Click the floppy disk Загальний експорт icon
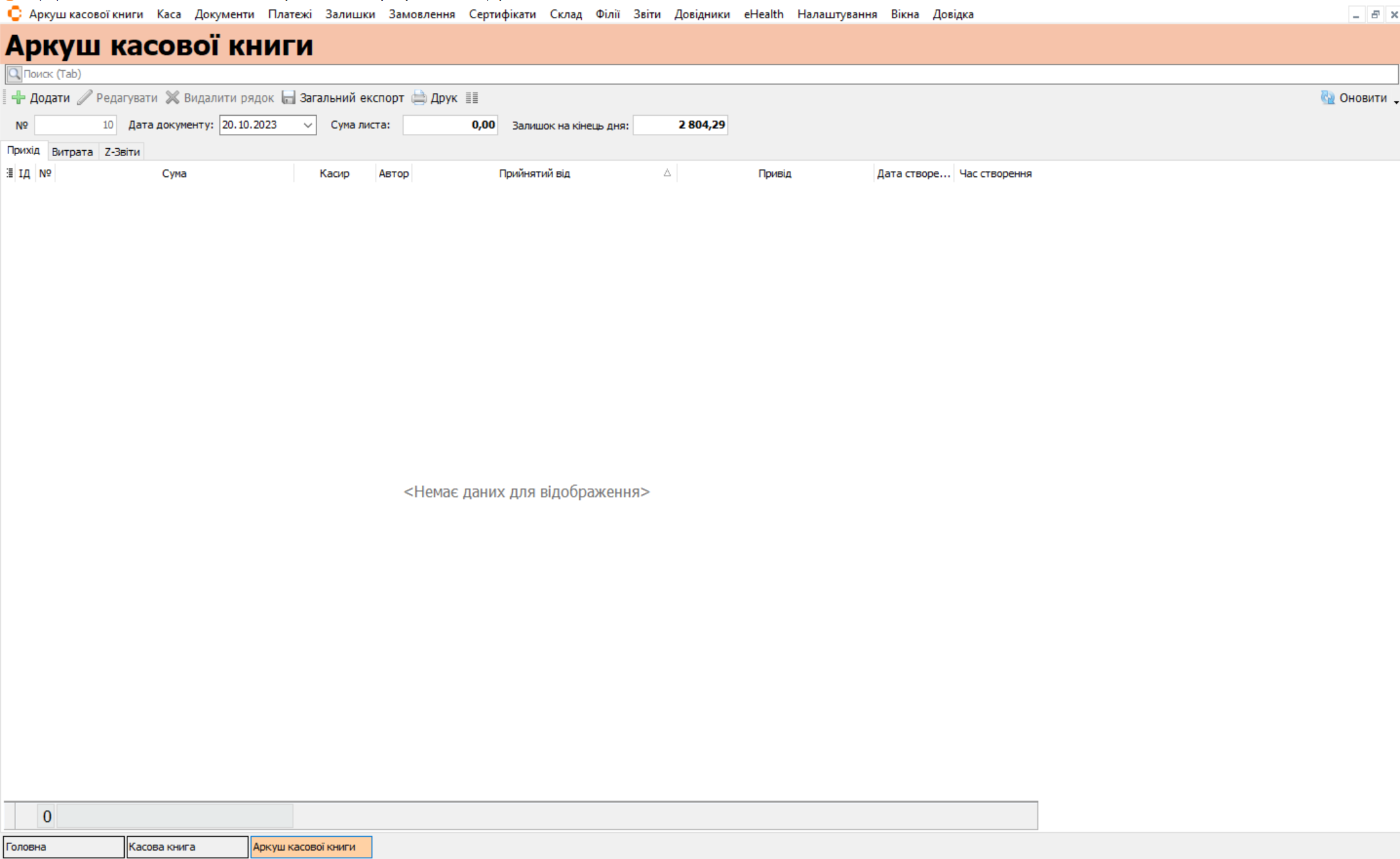This screenshot has height=859, width=1400. pyautogui.click(x=288, y=98)
